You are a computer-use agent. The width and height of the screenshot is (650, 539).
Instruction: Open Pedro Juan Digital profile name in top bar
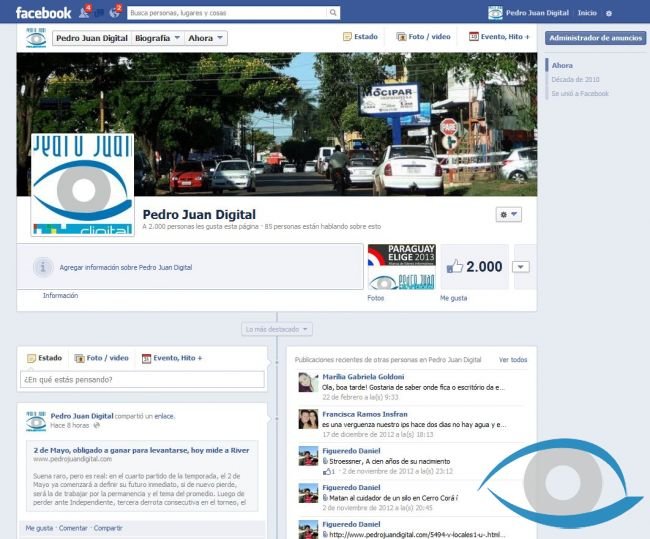pyautogui.click(x=537, y=13)
